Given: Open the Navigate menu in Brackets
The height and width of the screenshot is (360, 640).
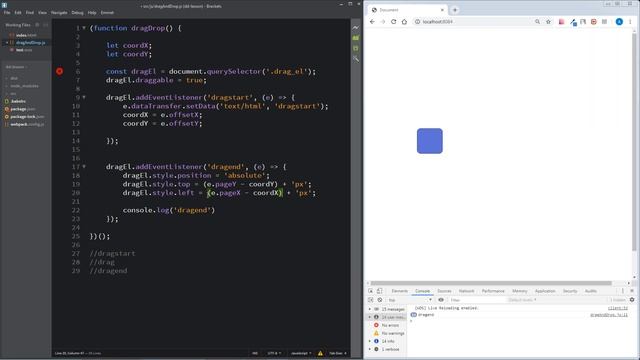Looking at the screenshot, I should pyautogui.click(x=59, y=13).
